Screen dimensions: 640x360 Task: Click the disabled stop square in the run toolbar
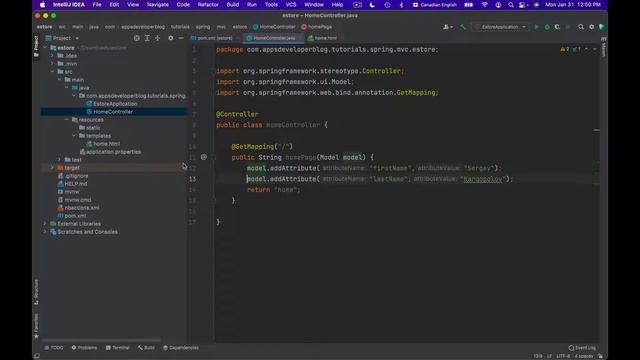coord(568,27)
